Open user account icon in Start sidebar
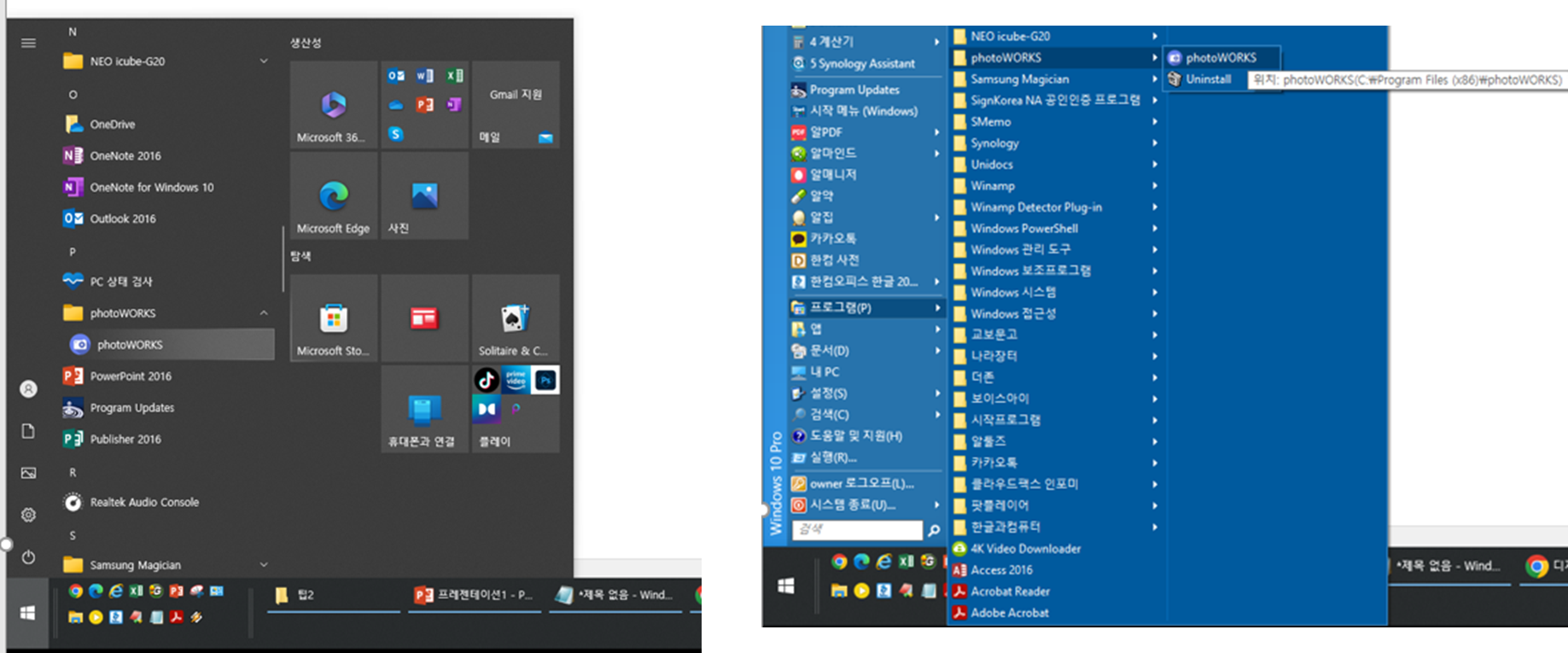Screen dimensions: 1568x653 point(28,389)
